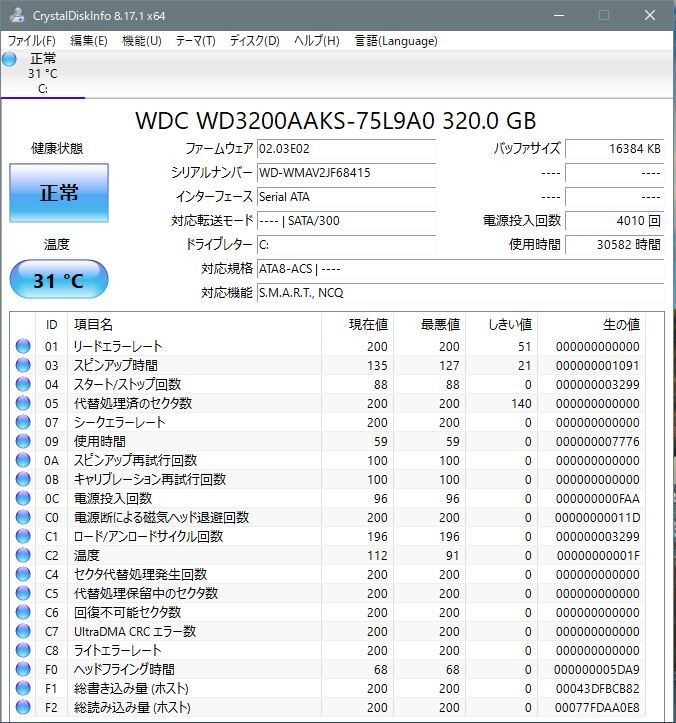Viewport: 676px width, 723px height.
Task: Open the 言語(Language) menu
Action: tap(396, 41)
